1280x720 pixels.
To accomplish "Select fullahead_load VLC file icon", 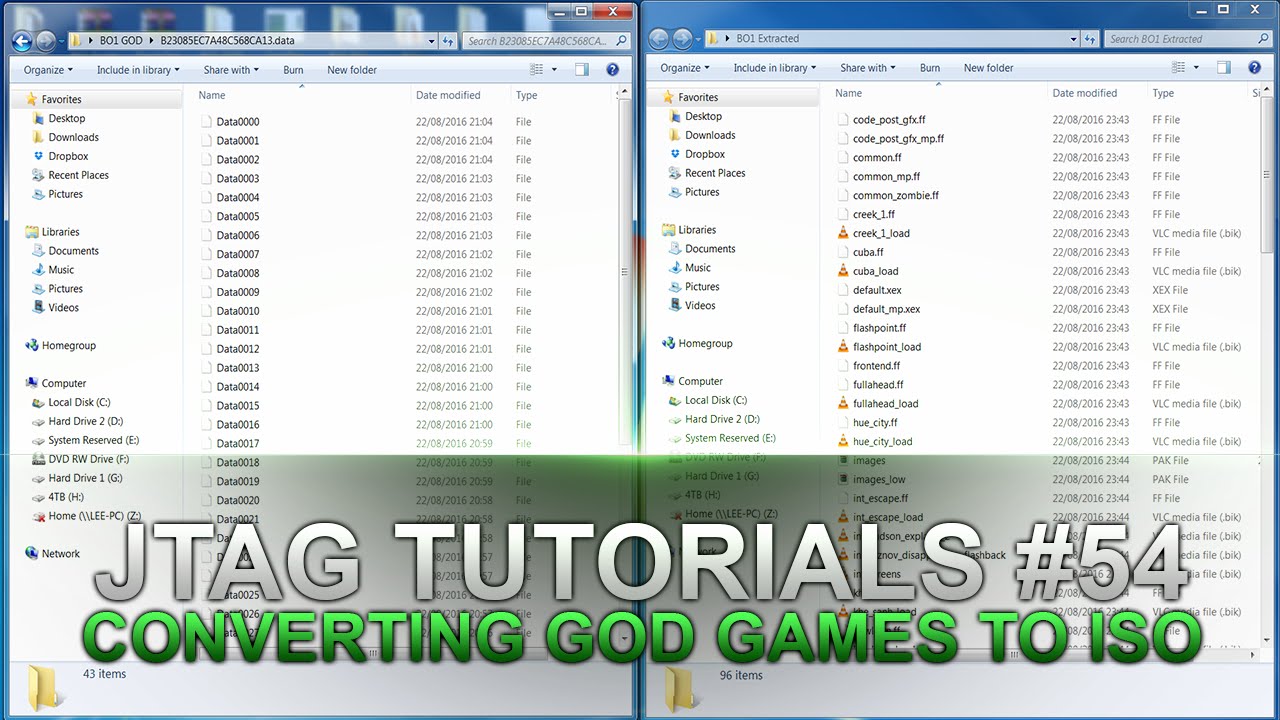I will (843, 404).
